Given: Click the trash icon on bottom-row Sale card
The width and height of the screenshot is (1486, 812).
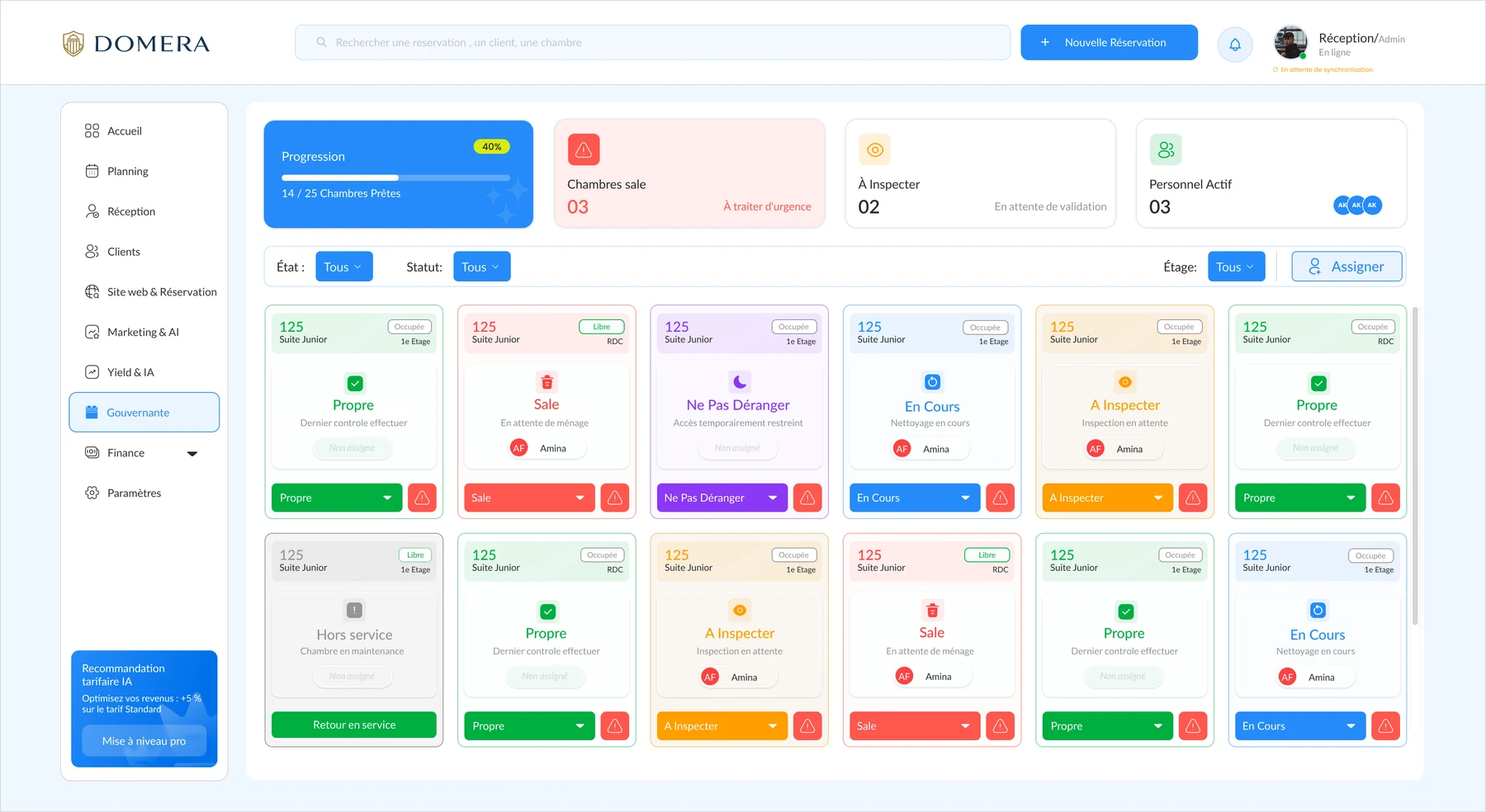Looking at the screenshot, I should point(932,610).
